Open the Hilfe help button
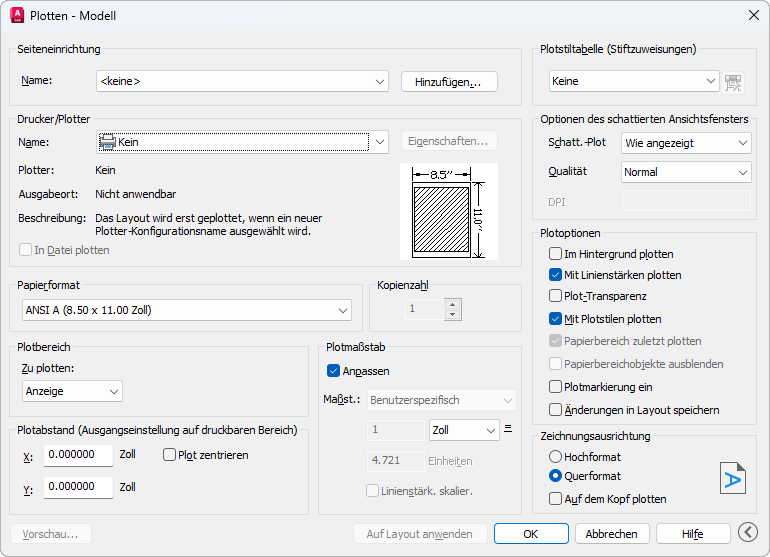Viewport: 770px width, 557px height. (x=692, y=534)
